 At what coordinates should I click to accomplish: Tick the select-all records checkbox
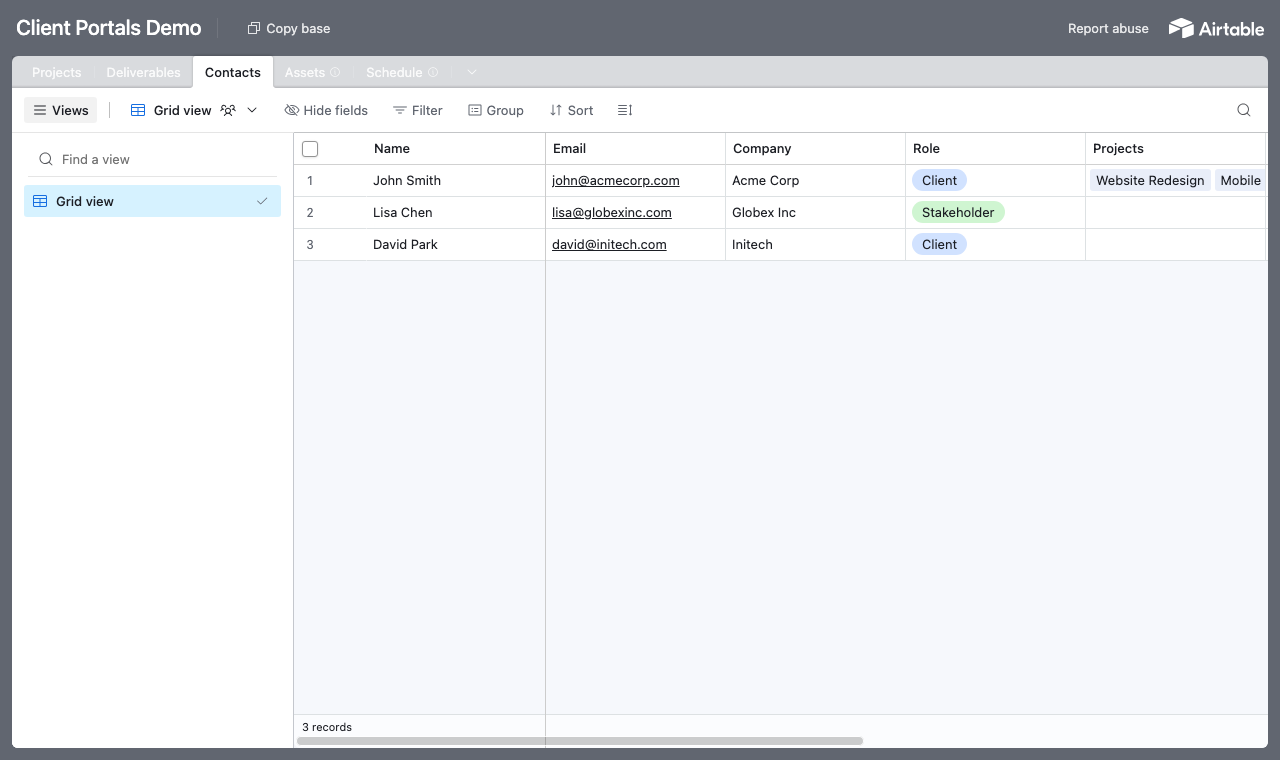(310, 149)
